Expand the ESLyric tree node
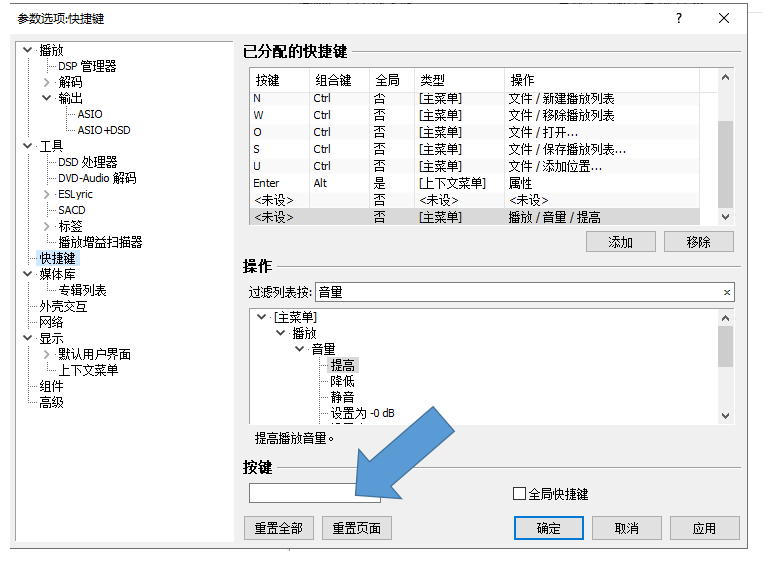This screenshot has height=567, width=772. pyautogui.click(x=47, y=194)
